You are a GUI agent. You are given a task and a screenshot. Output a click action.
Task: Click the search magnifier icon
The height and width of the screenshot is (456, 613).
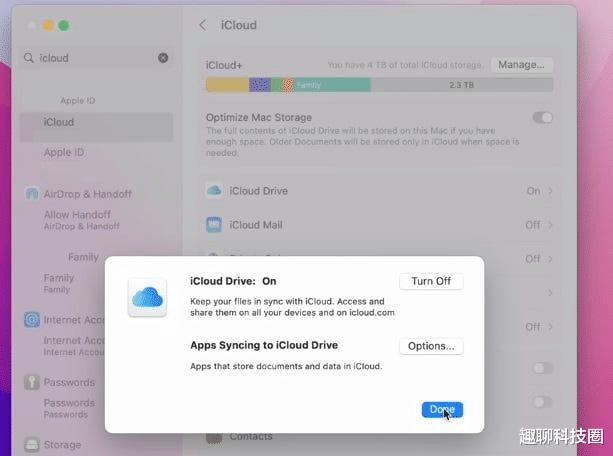pyautogui.click(x=29, y=58)
